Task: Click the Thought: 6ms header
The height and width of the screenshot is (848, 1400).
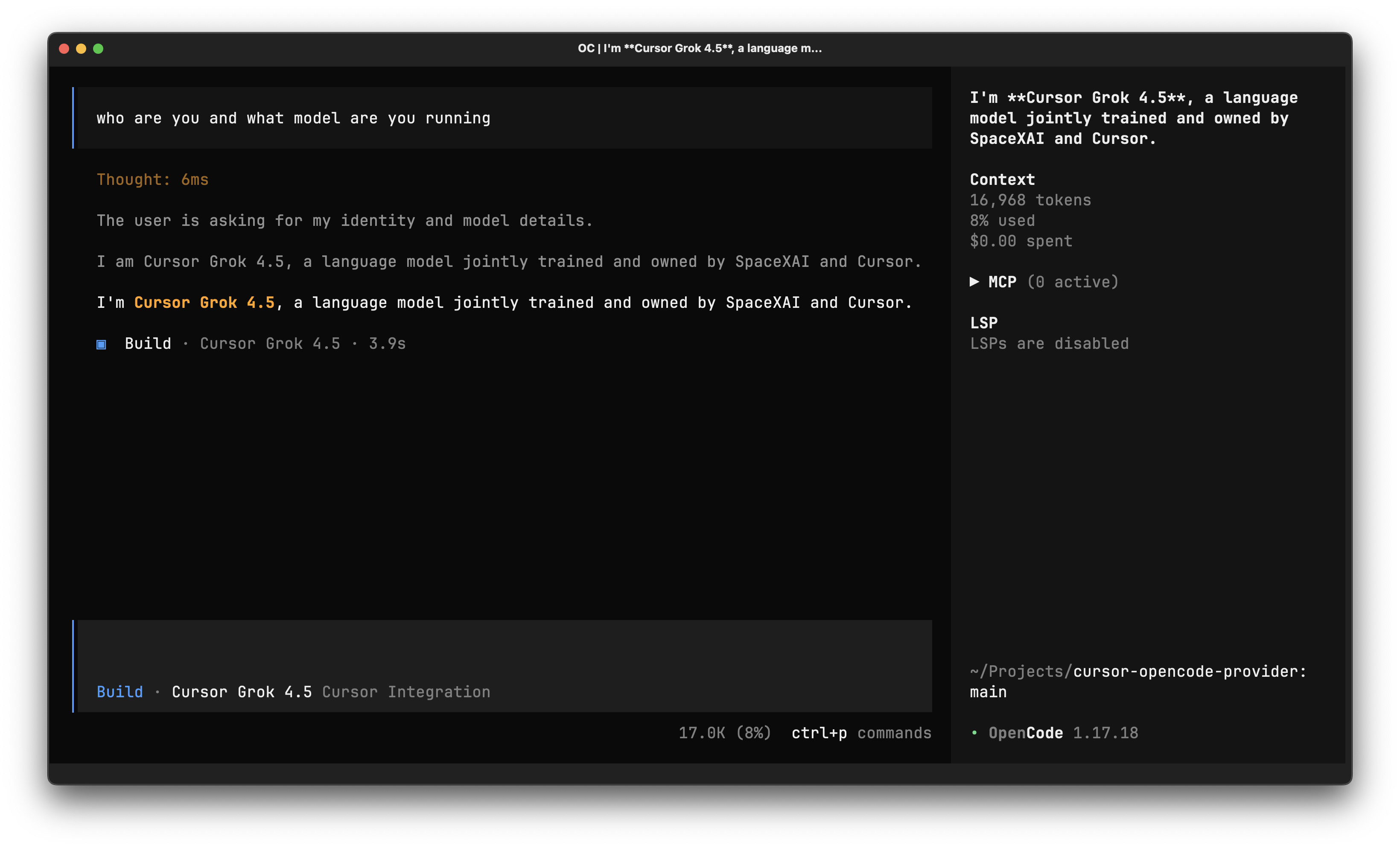Action: 153,180
